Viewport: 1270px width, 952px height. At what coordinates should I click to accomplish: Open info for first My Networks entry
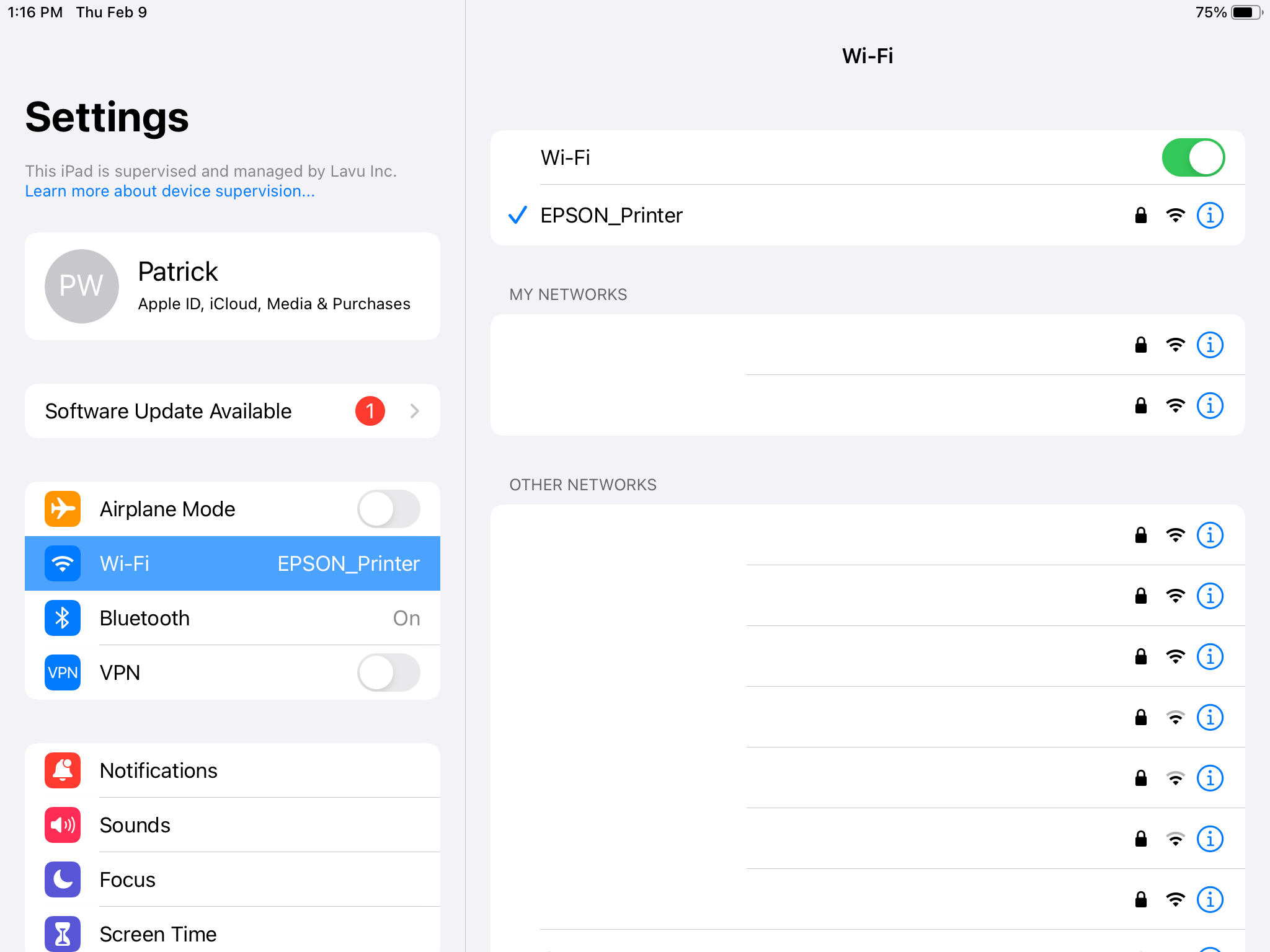tap(1210, 345)
